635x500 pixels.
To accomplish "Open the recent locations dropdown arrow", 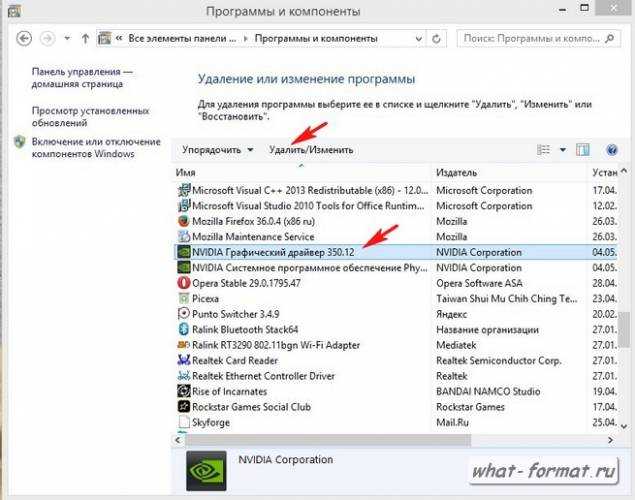I will [67, 38].
